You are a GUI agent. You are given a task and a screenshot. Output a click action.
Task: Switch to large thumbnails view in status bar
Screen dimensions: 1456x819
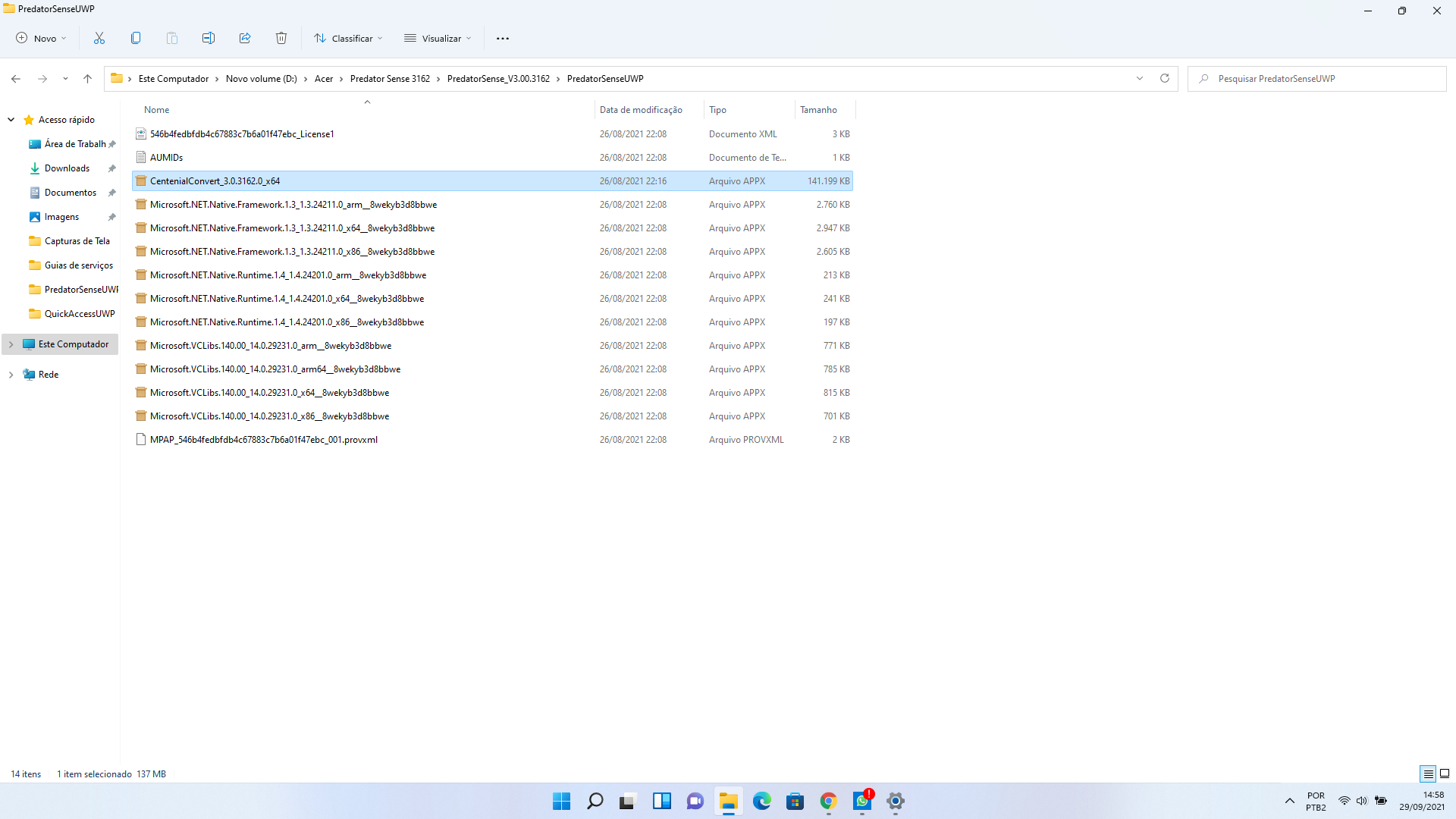1445,773
